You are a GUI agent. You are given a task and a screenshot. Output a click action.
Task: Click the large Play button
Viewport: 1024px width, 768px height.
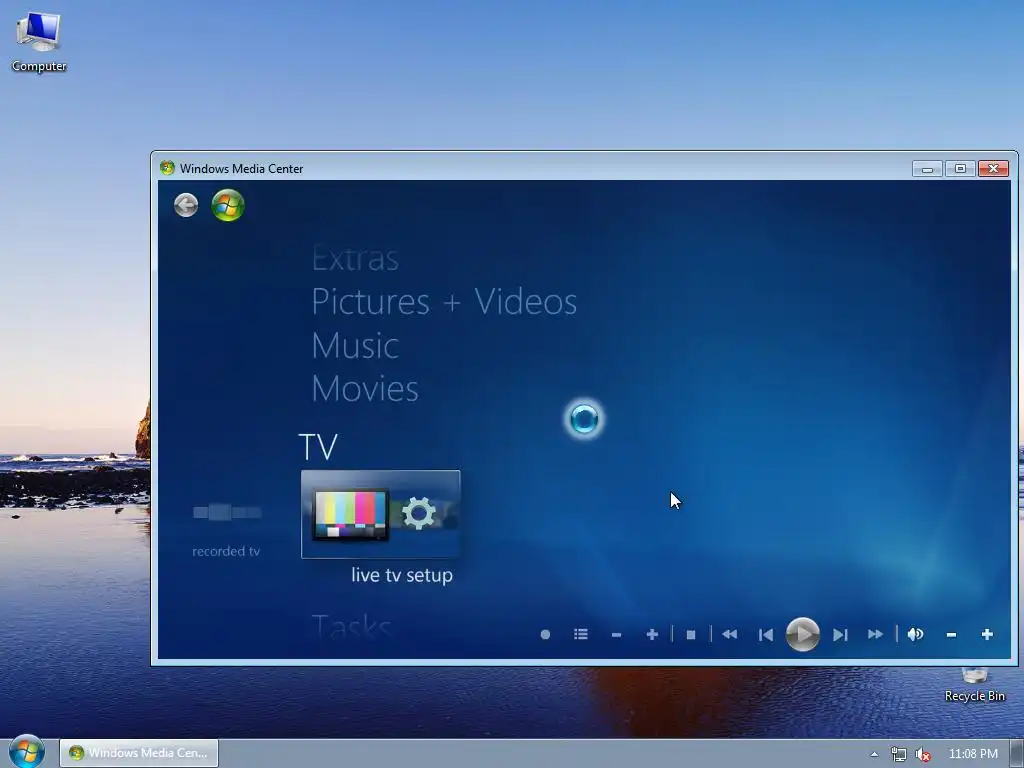(x=803, y=634)
